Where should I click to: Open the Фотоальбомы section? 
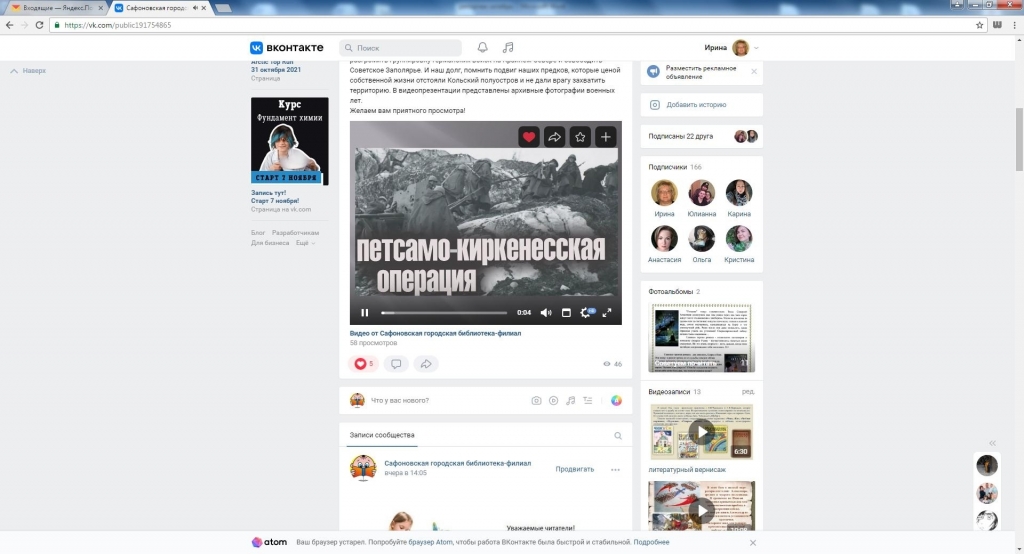pyautogui.click(x=670, y=291)
